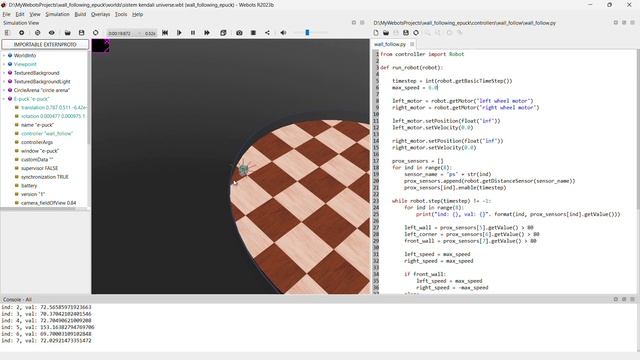This screenshot has height=360, width=640.
Task: Click the simulation time display field
Action: (x=131, y=33)
